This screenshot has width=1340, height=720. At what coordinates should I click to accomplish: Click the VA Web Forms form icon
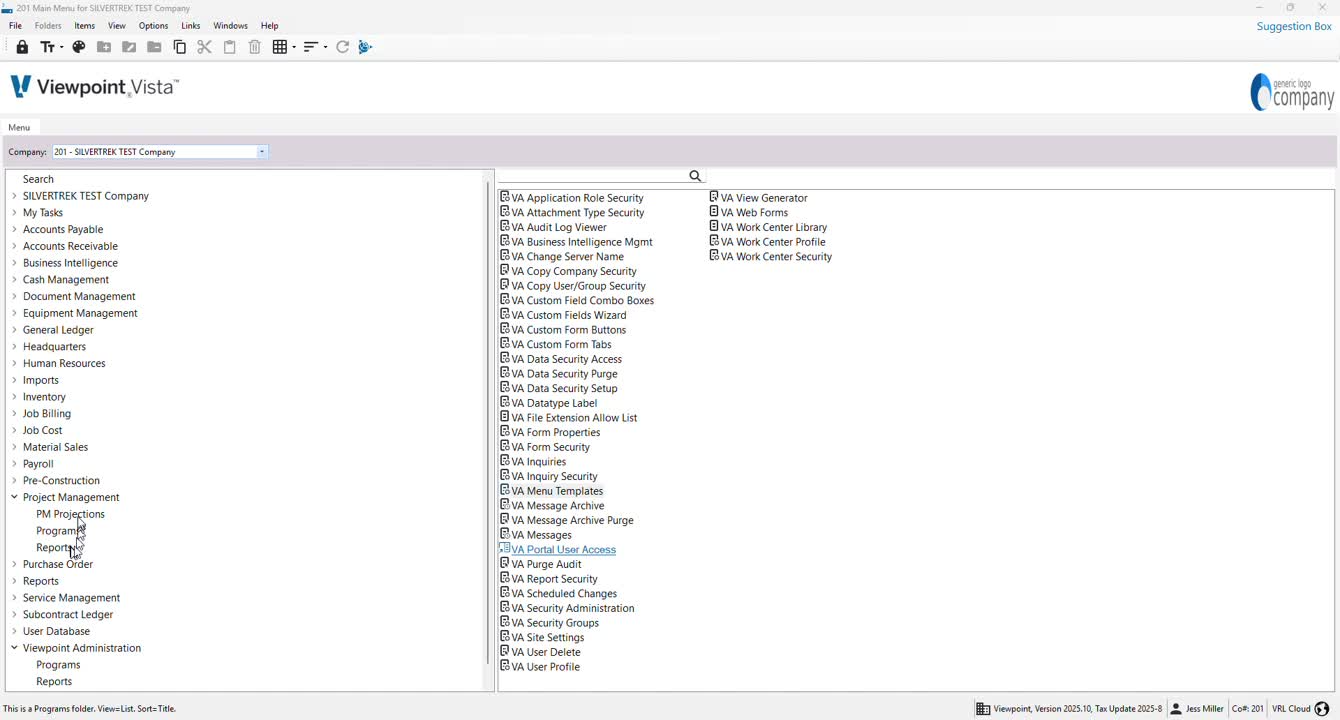click(714, 212)
